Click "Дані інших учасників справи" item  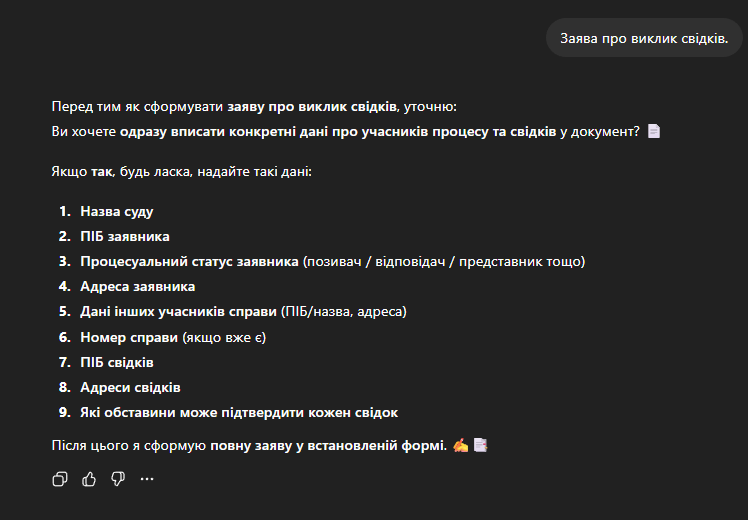178,312
